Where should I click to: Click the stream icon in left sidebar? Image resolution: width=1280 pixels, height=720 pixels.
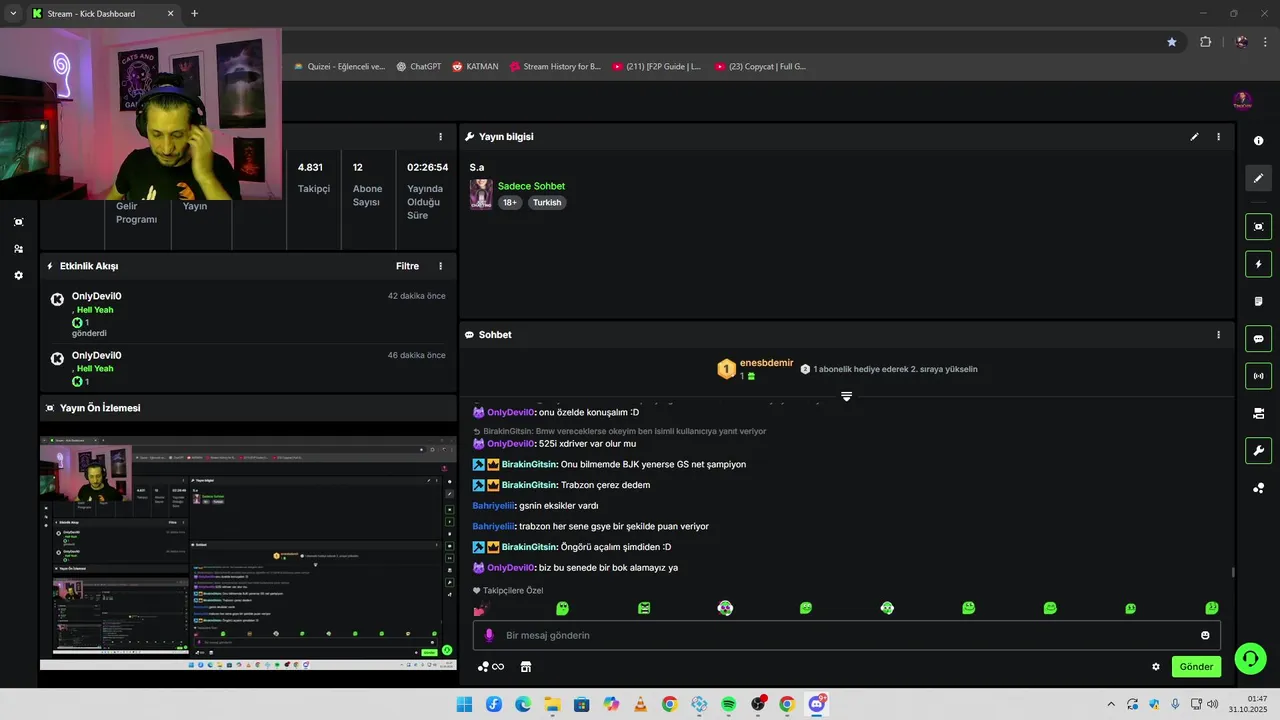tap(18, 222)
